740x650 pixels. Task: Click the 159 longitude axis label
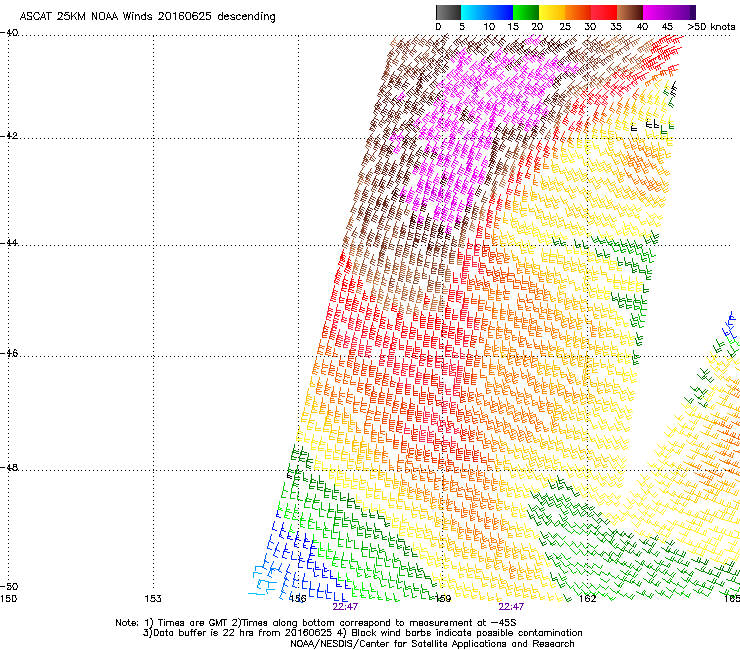click(443, 599)
